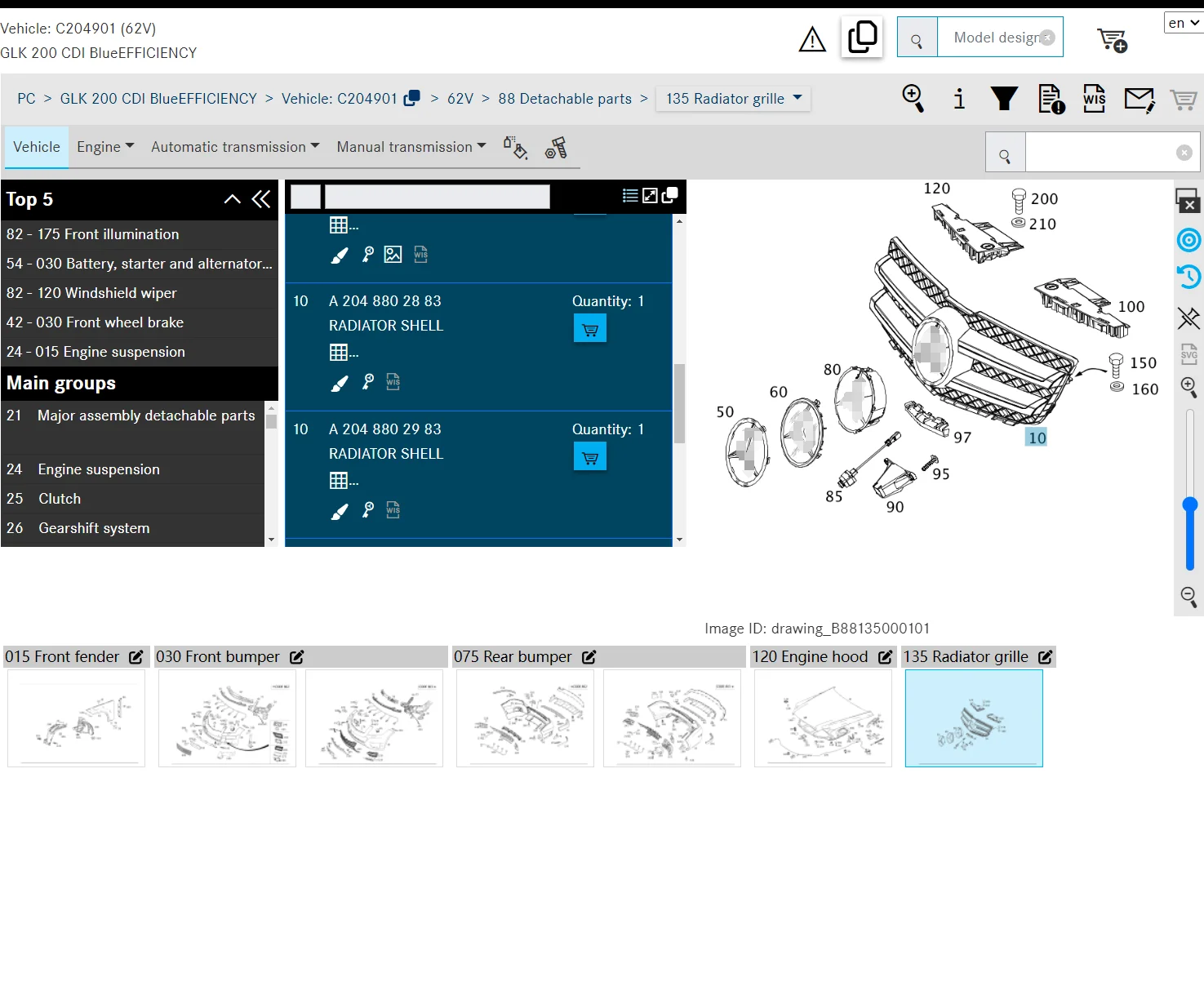The width and height of the screenshot is (1204, 982).
Task: Add A 204 880 28 83 to cart
Action: (590, 329)
